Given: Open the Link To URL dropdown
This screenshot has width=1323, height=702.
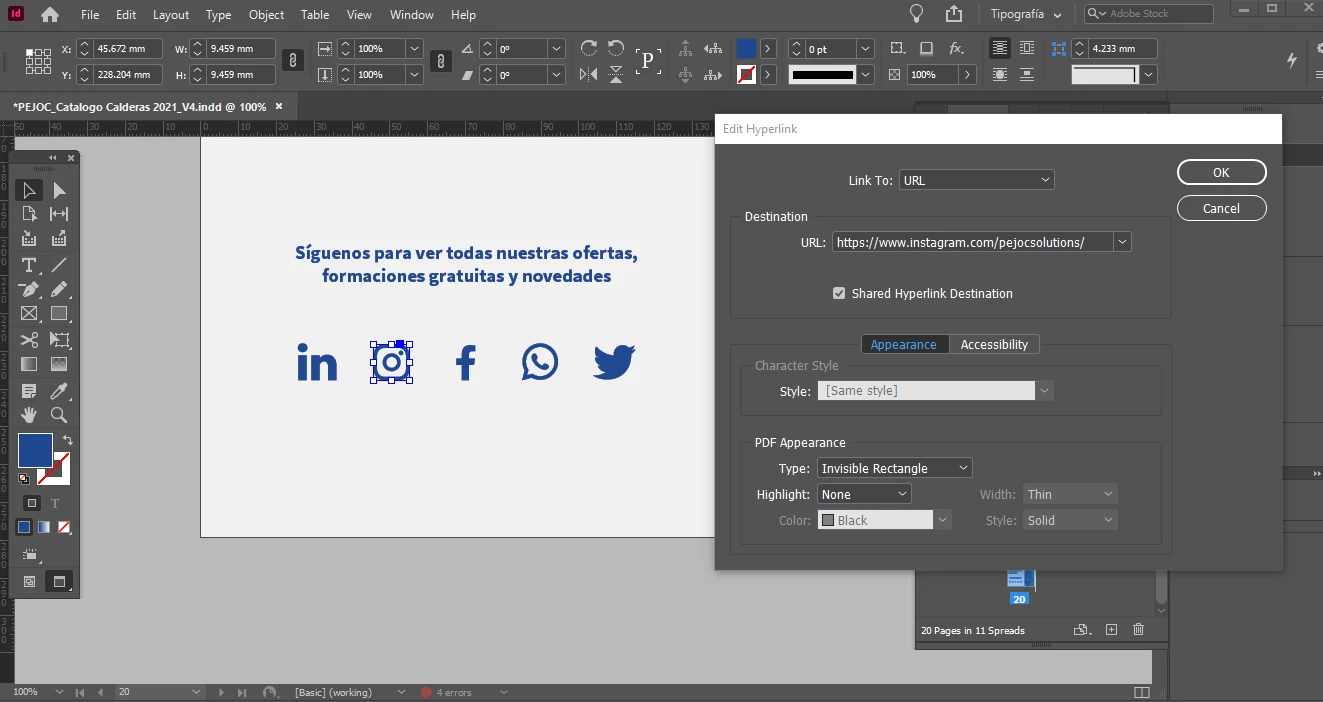Looking at the screenshot, I should [977, 180].
